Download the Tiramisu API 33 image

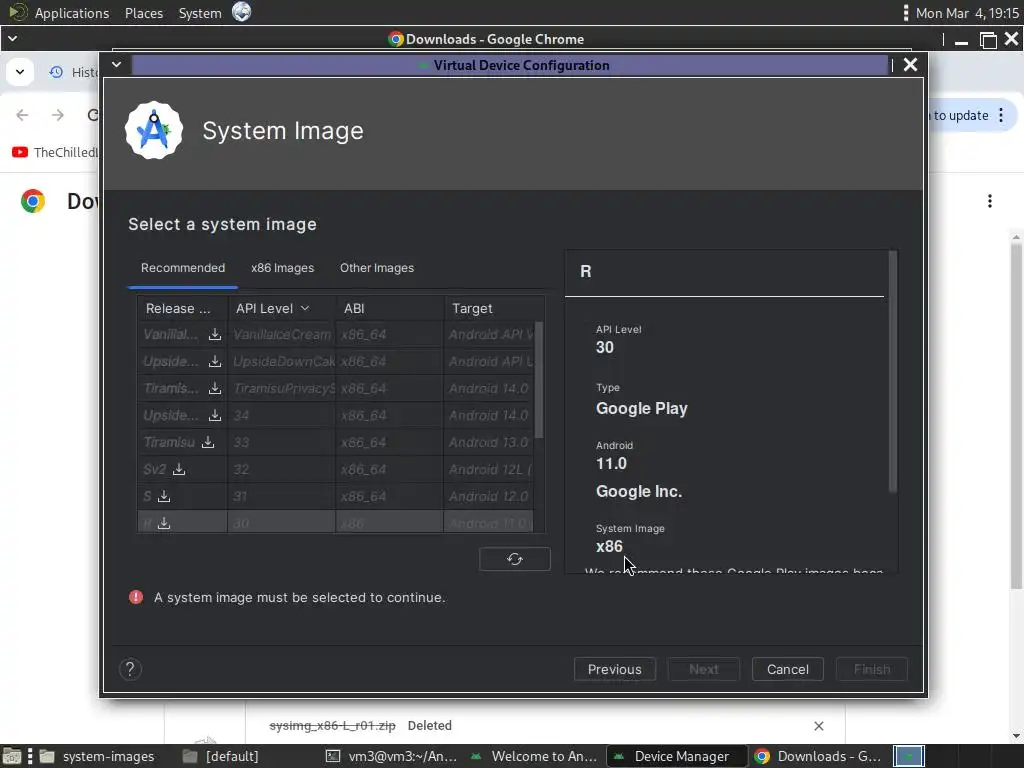pos(208,442)
